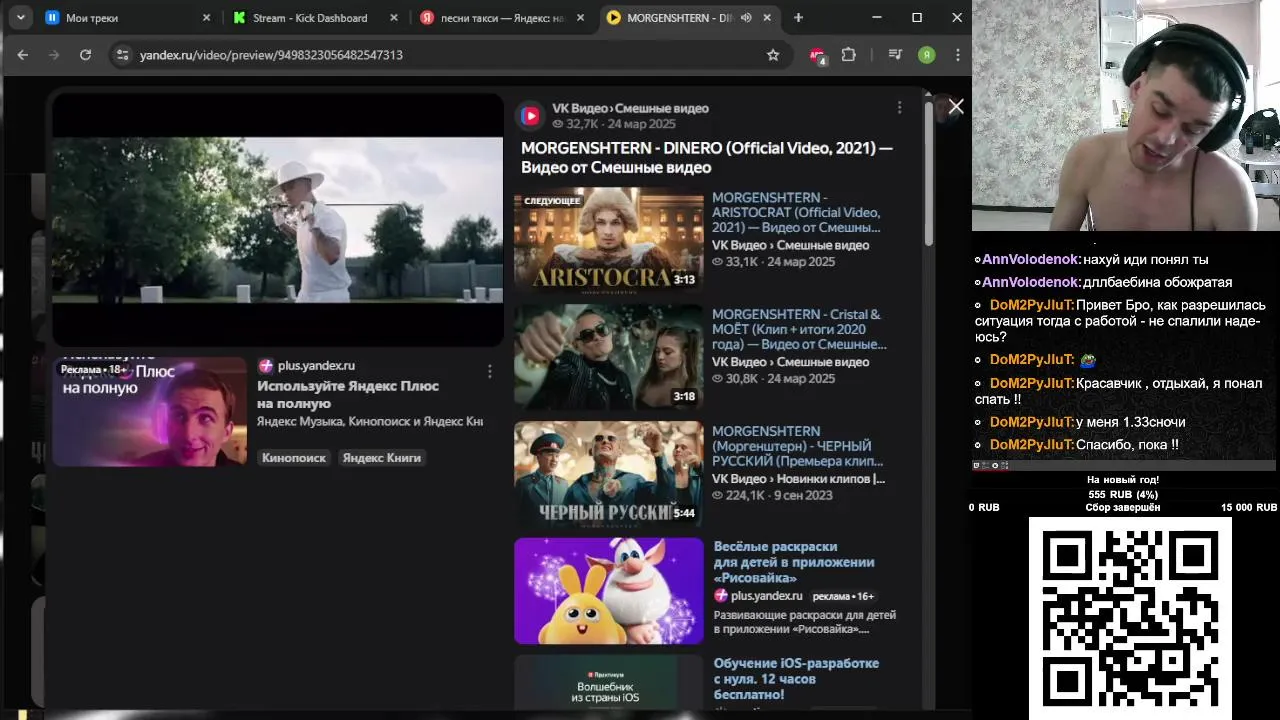Open VK Видео › Смешные видео source link

click(630, 108)
